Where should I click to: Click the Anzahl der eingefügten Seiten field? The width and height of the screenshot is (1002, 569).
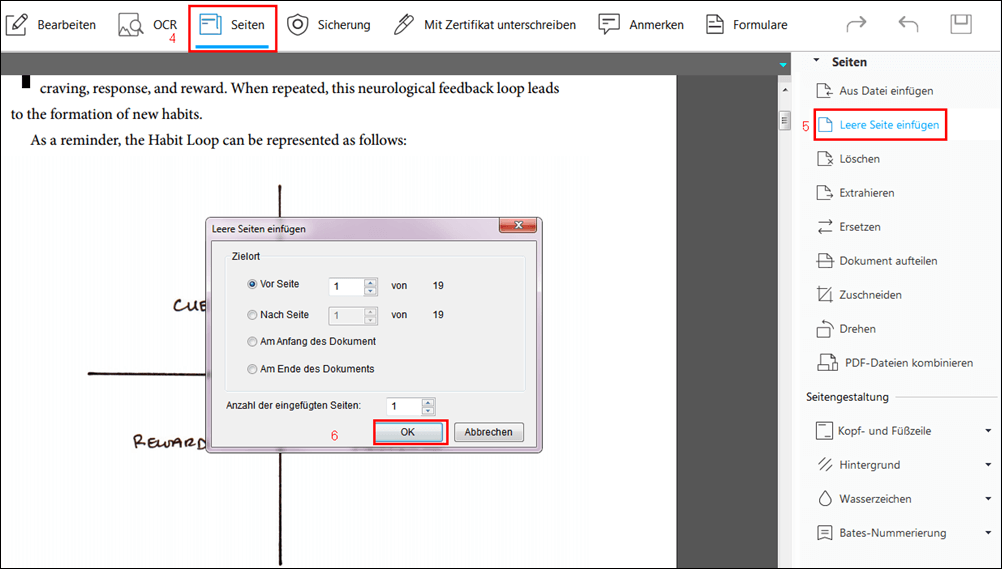(x=404, y=407)
